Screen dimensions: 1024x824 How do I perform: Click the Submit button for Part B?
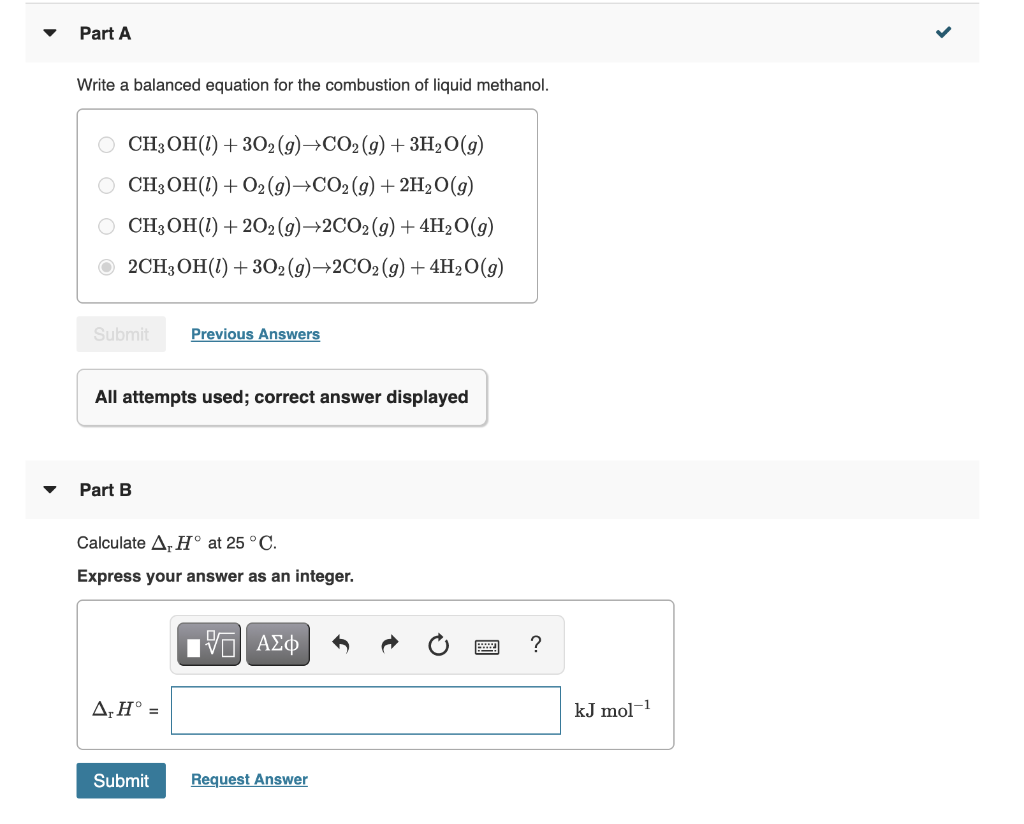point(120,780)
